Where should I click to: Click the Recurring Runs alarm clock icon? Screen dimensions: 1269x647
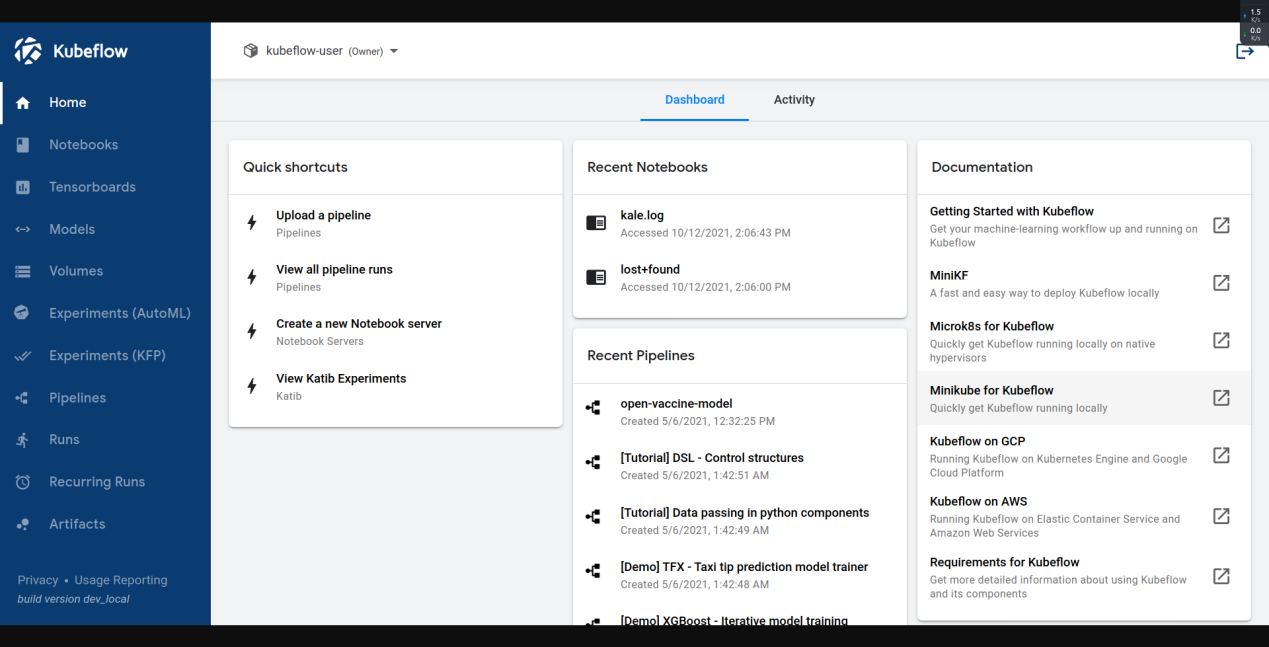point(23,482)
